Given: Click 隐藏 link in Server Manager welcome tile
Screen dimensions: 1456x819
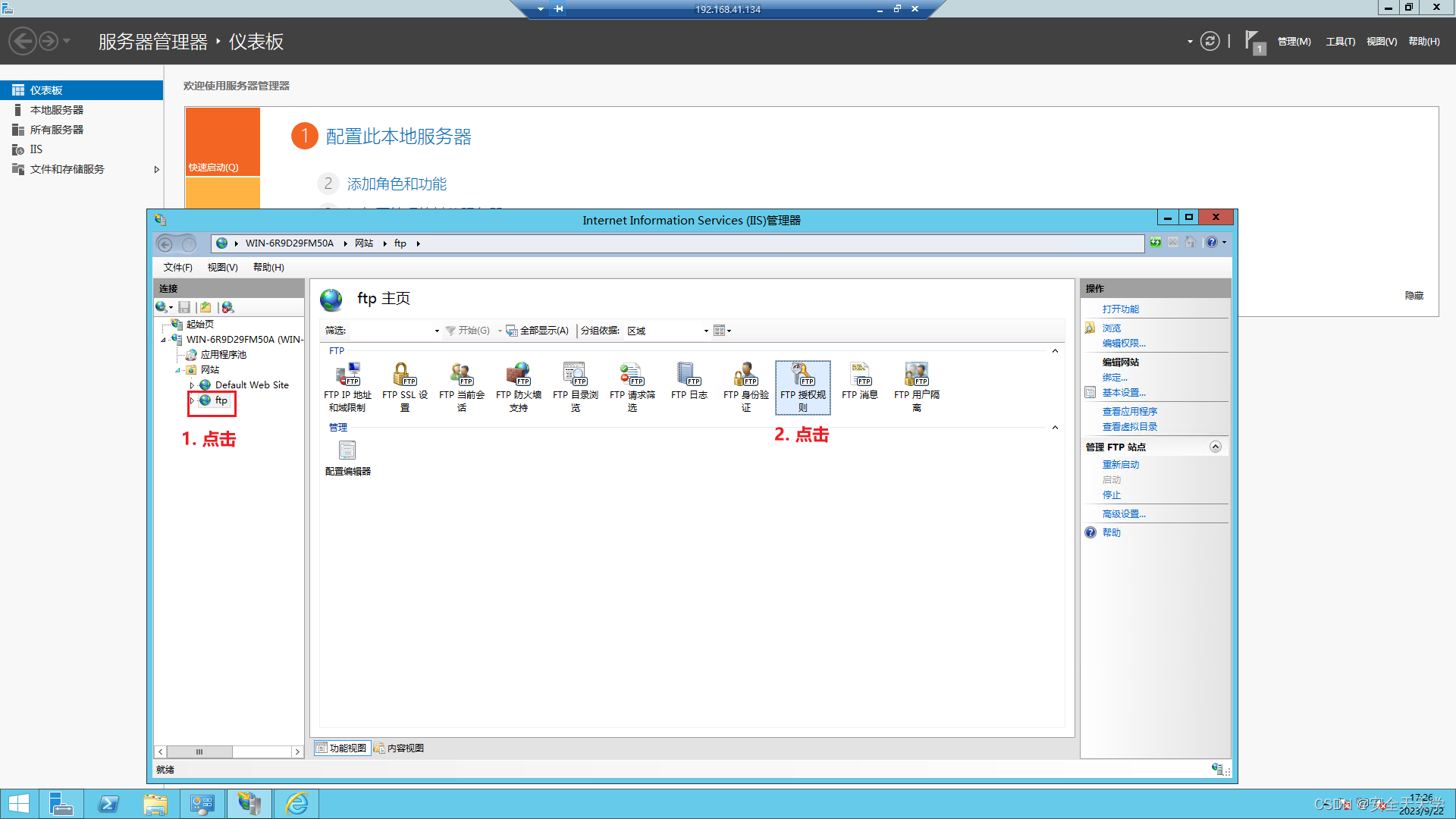Looking at the screenshot, I should pyautogui.click(x=1414, y=296).
